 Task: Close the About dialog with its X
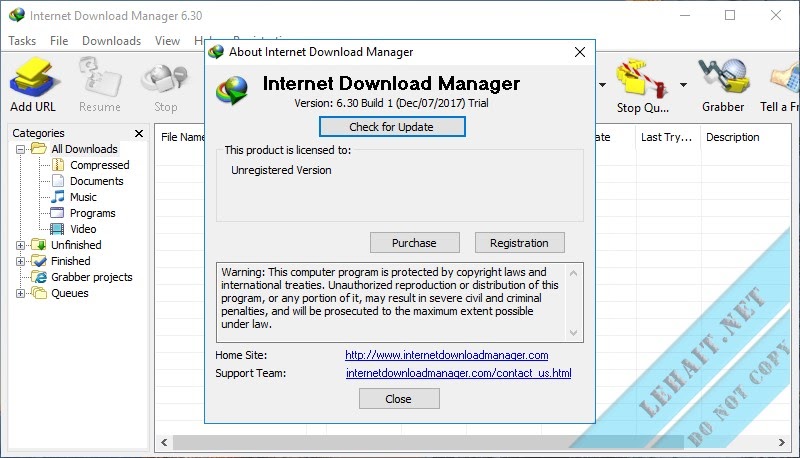click(580, 52)
